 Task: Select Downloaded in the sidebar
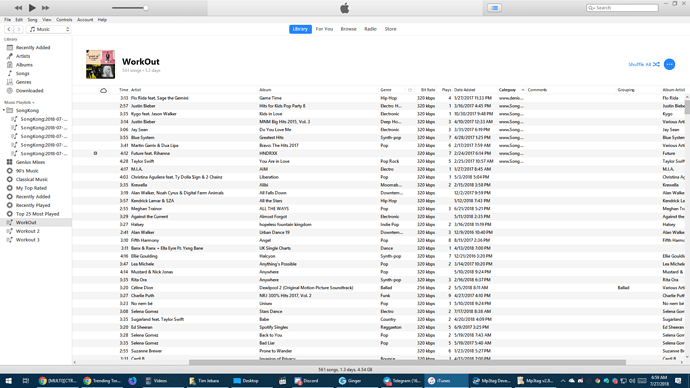point(29,91)
